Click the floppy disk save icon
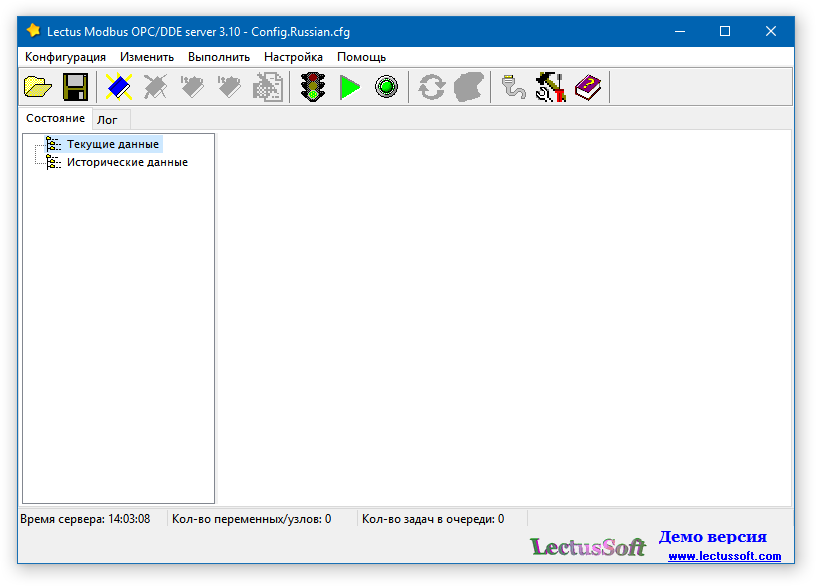This screenshot has width=816, height=586. tap(76, 87)
